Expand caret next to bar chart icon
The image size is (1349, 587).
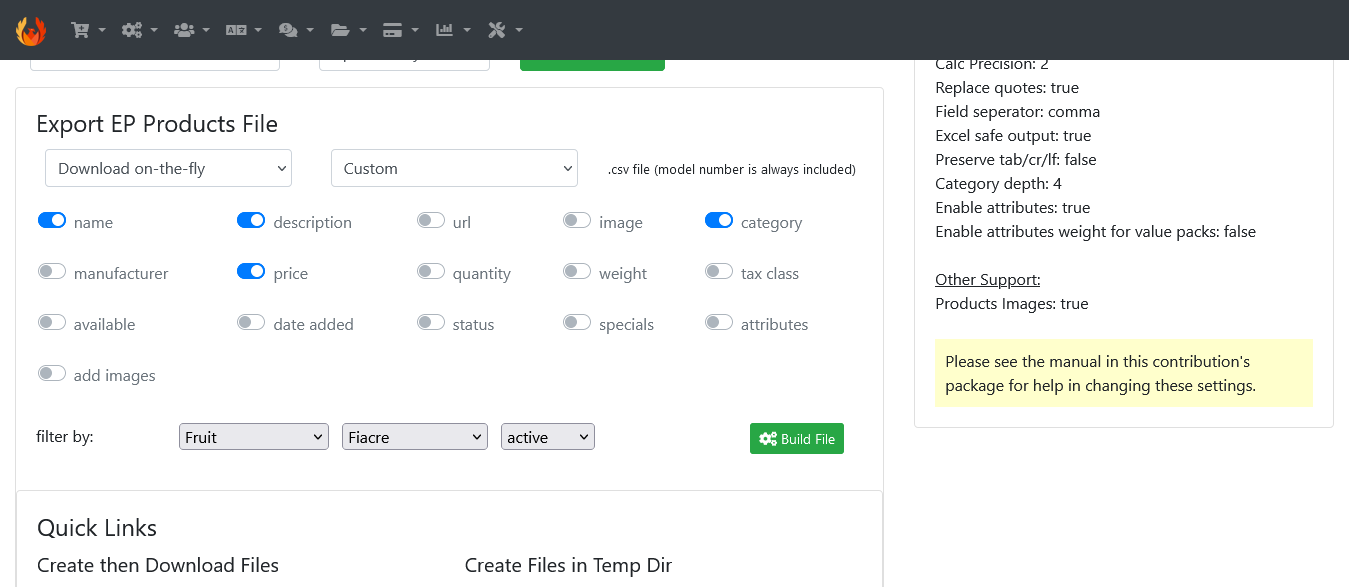pos(466,31)
